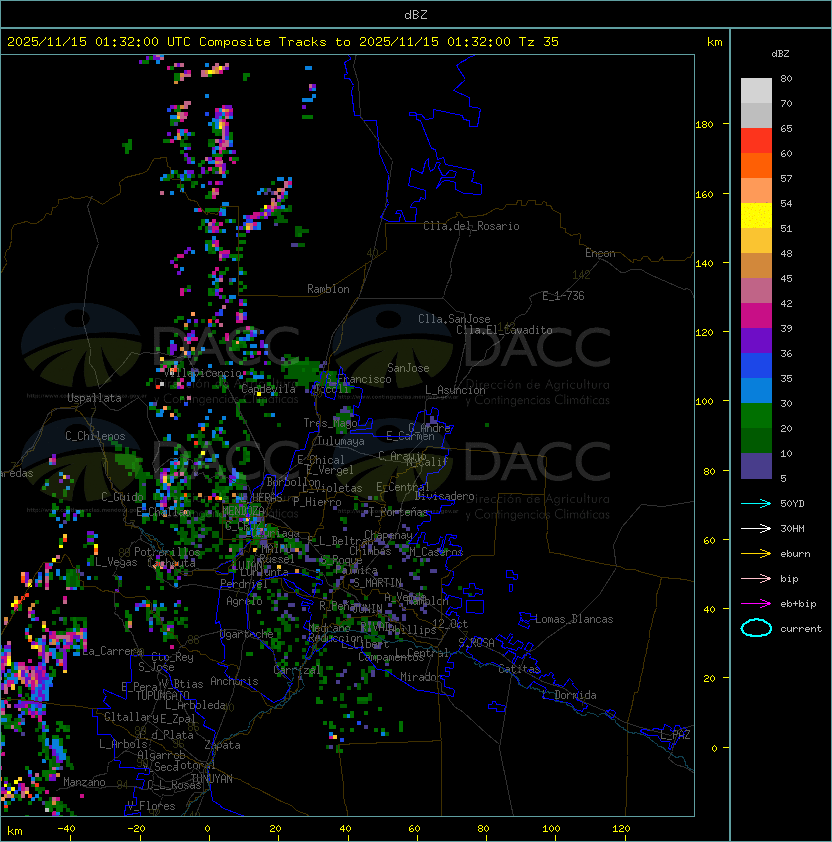Click the Gltallary place label
This screenshot has width=832, height=842.
pos(131,717)
